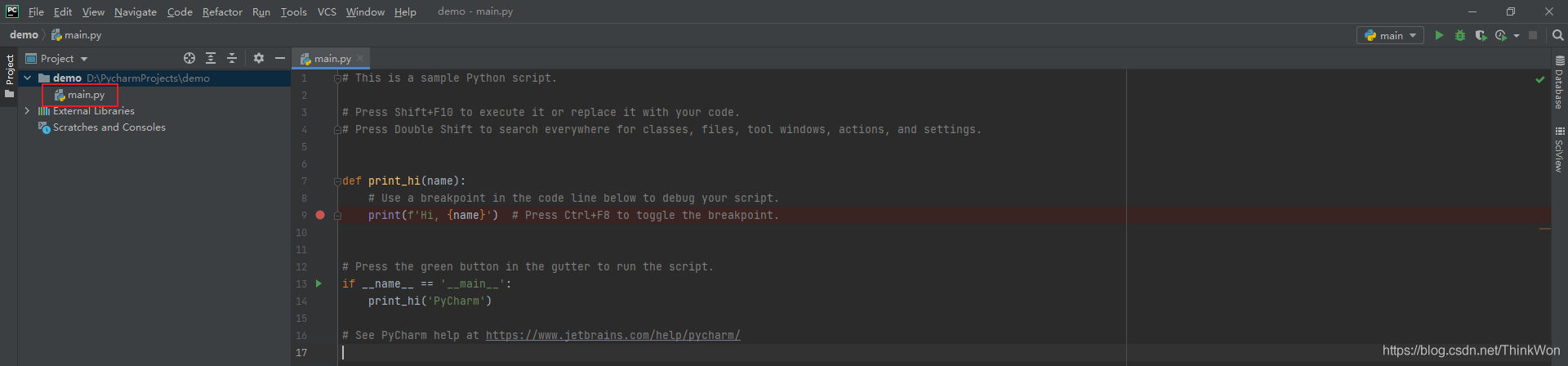Open the jetbrains.com PyCharm help link
This screenshot has height=366, width=1568.
point(612,335)
